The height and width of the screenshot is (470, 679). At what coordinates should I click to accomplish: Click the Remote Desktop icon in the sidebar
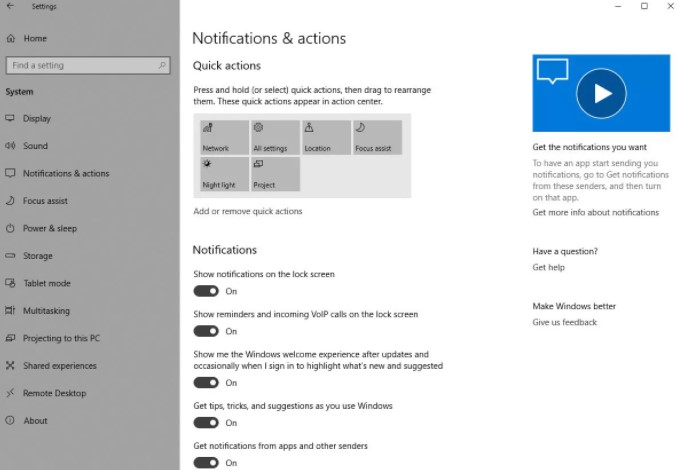[10, 393]
